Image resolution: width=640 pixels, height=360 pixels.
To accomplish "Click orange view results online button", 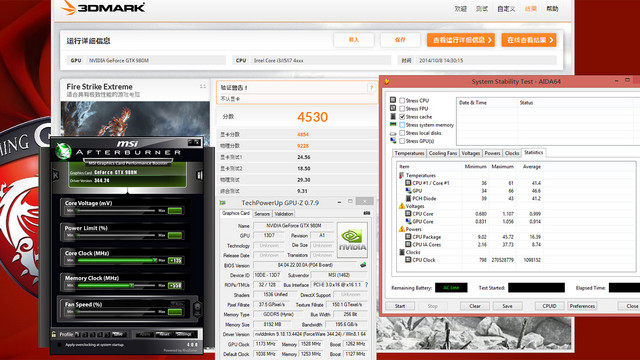I will point(529,40).
